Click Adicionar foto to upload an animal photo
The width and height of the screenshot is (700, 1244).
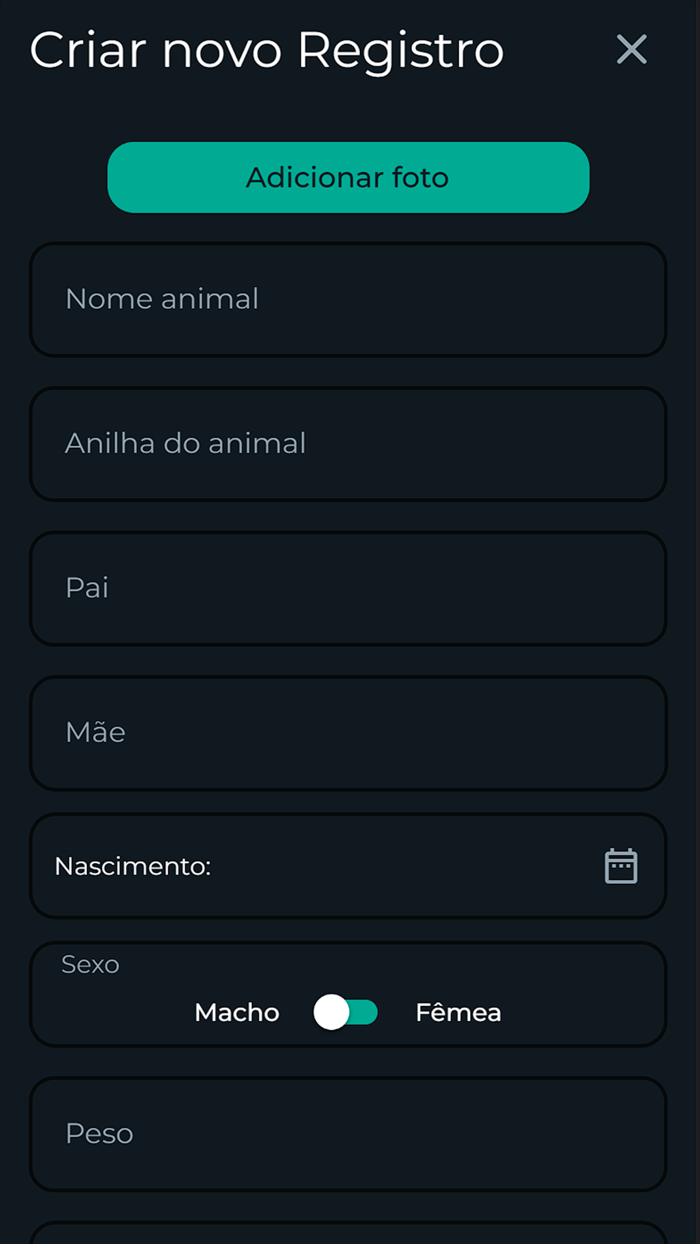coord(348,177)
